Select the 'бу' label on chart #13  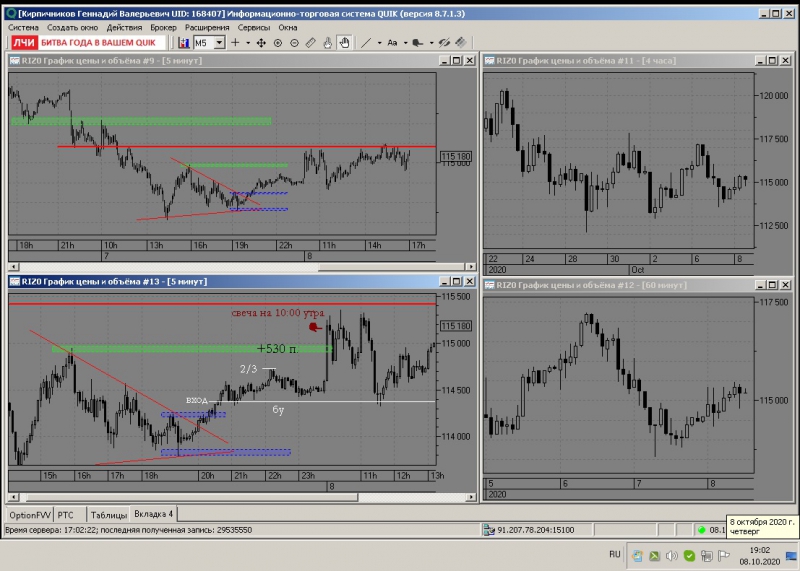click(278, 409)
